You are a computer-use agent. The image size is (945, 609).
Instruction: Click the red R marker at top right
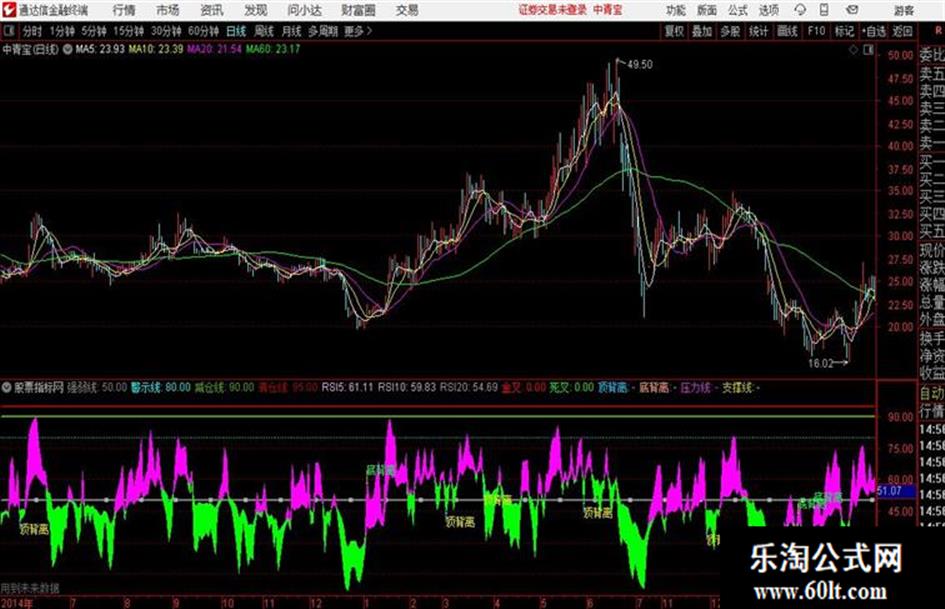pos(938,30)
